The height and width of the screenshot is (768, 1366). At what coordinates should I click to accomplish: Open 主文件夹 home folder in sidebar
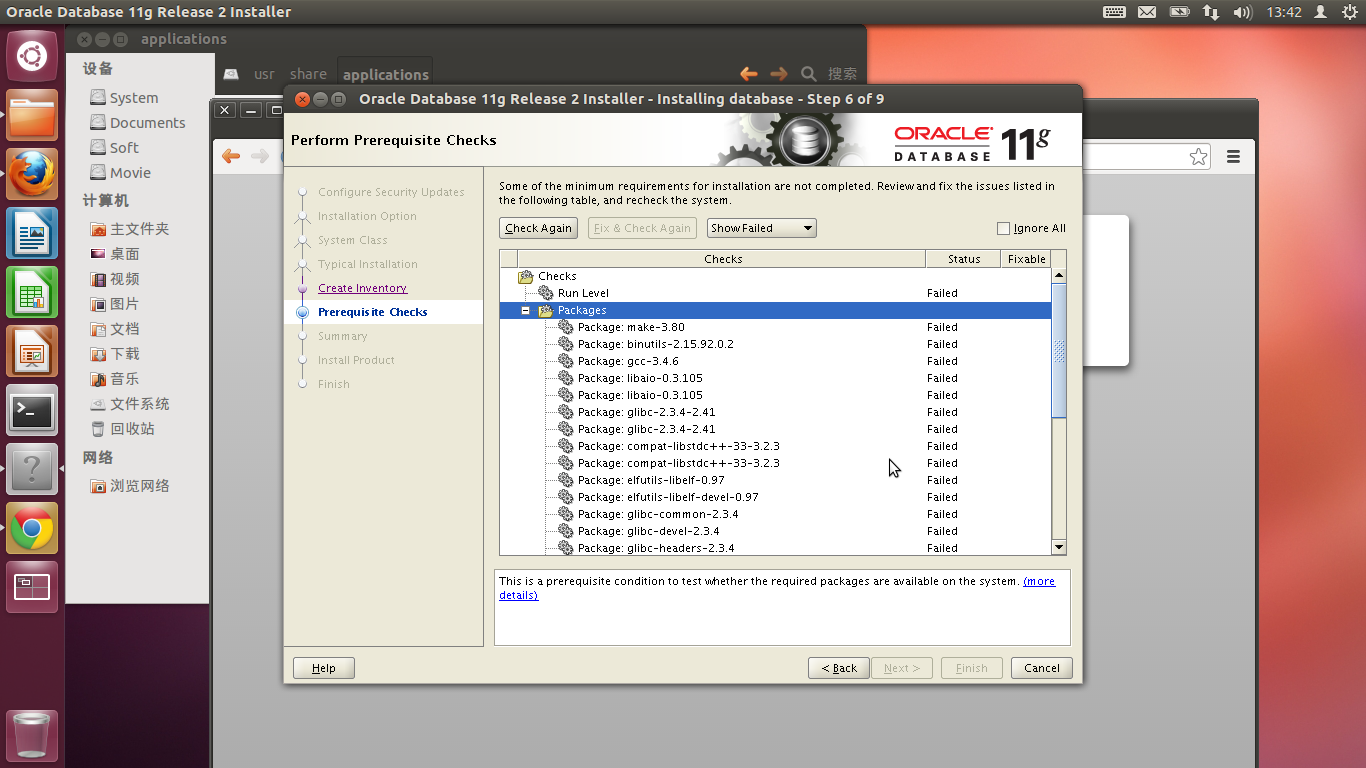pyautogui.click(x=129, y=229)
